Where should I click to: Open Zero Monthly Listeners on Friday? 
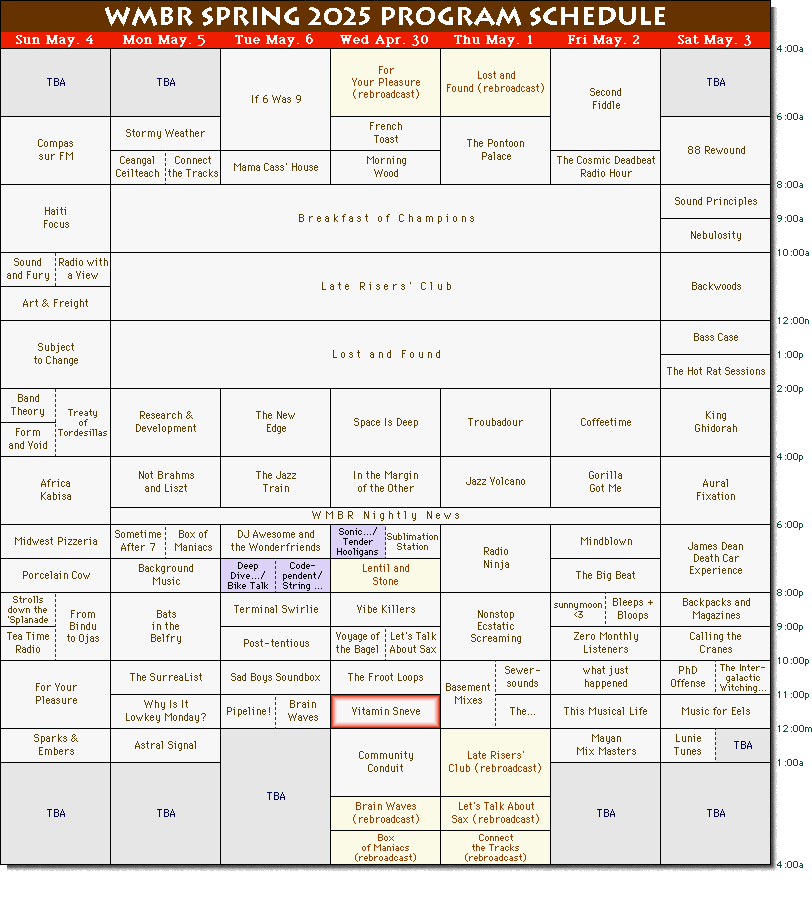(605, 643)
